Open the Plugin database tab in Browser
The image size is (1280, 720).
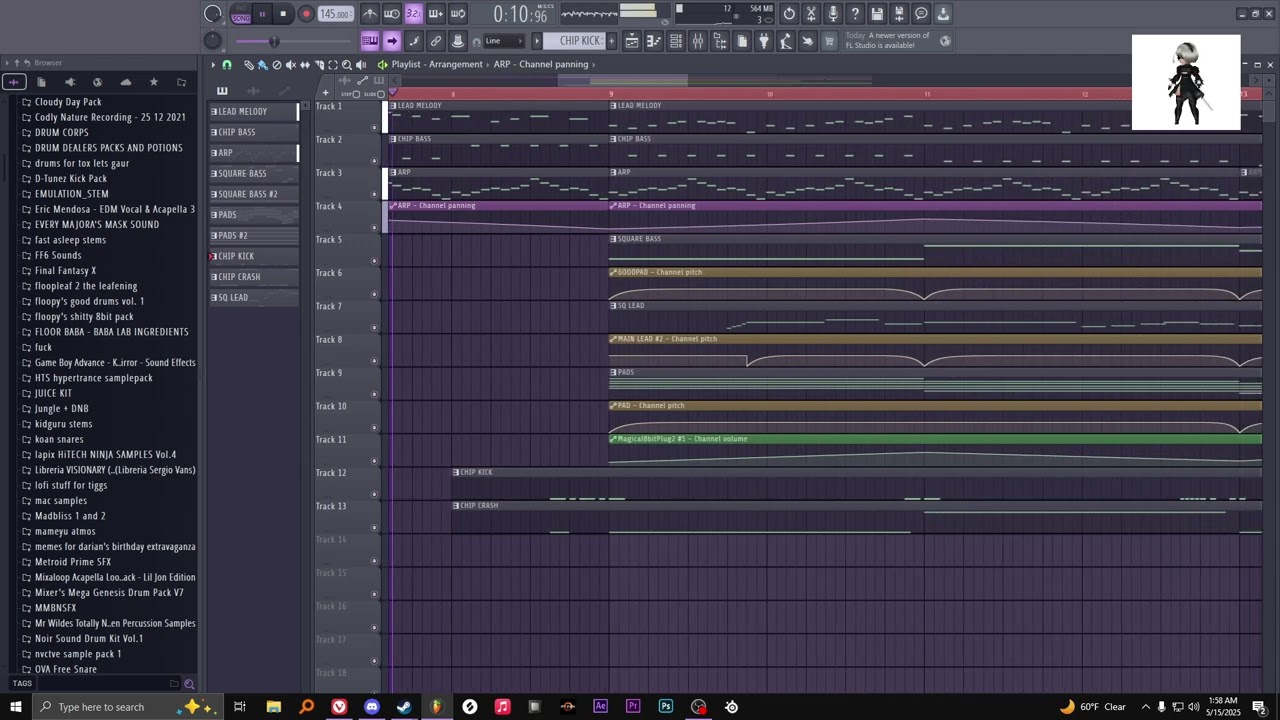click(69, 82)
